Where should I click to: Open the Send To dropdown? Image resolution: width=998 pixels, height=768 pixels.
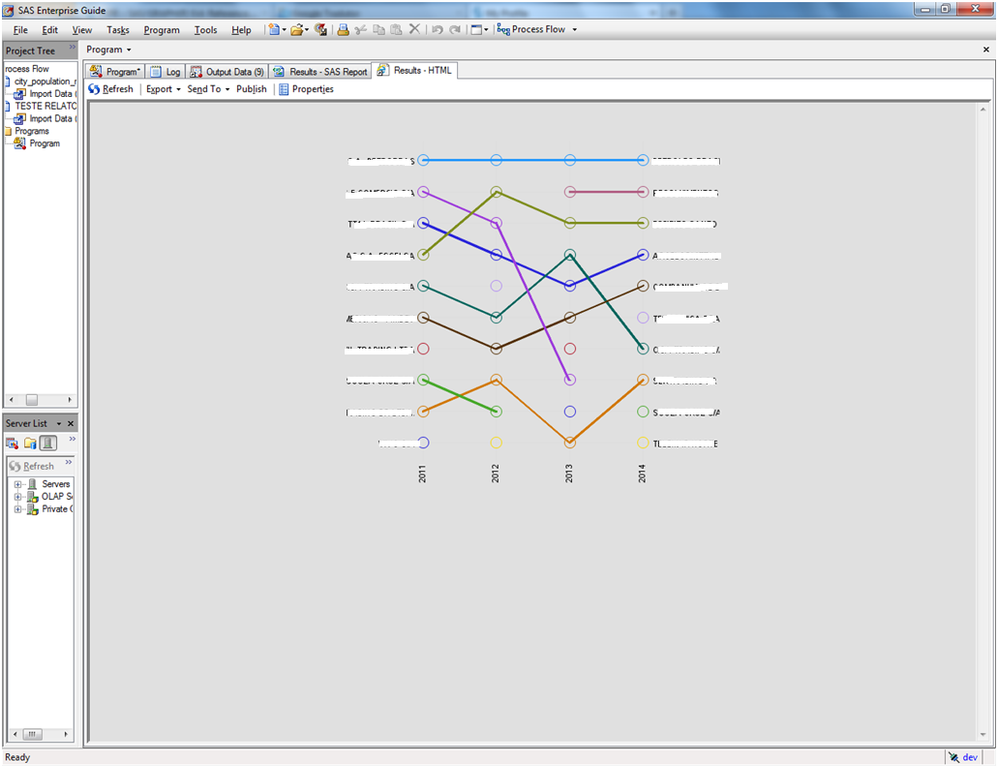point(208,89)
